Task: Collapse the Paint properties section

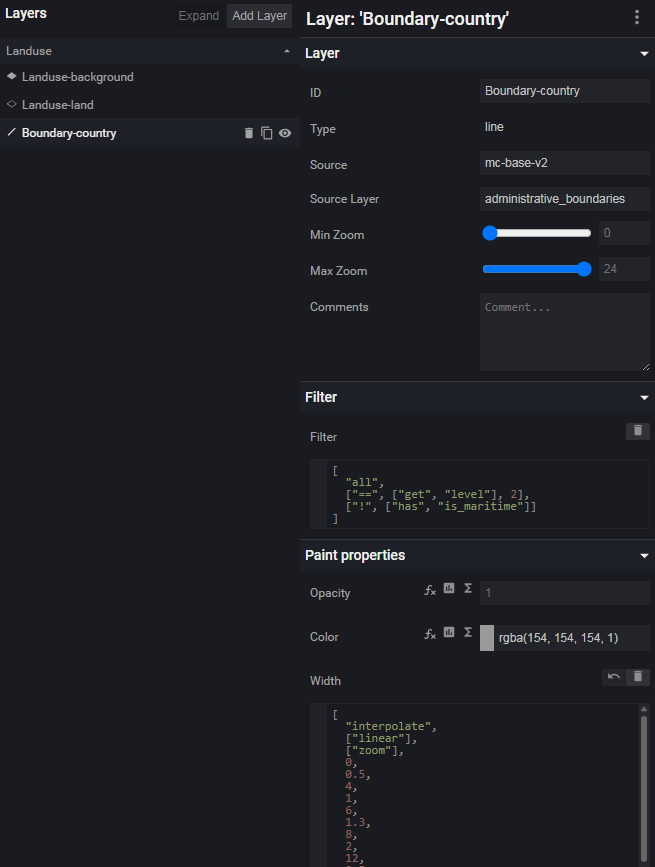Action: click(644, 555)
